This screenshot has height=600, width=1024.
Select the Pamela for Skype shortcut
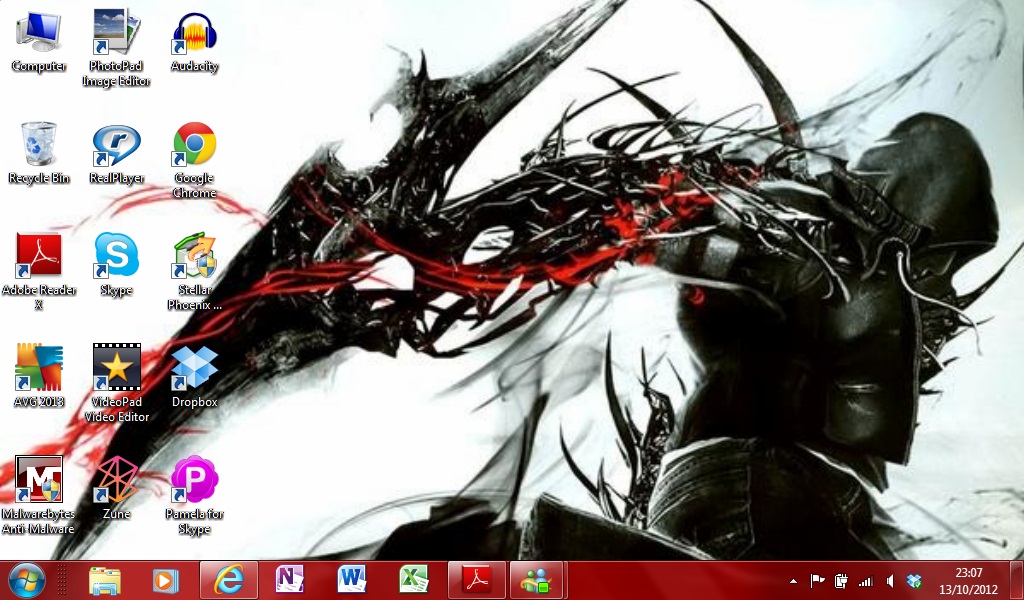(194, 496)
